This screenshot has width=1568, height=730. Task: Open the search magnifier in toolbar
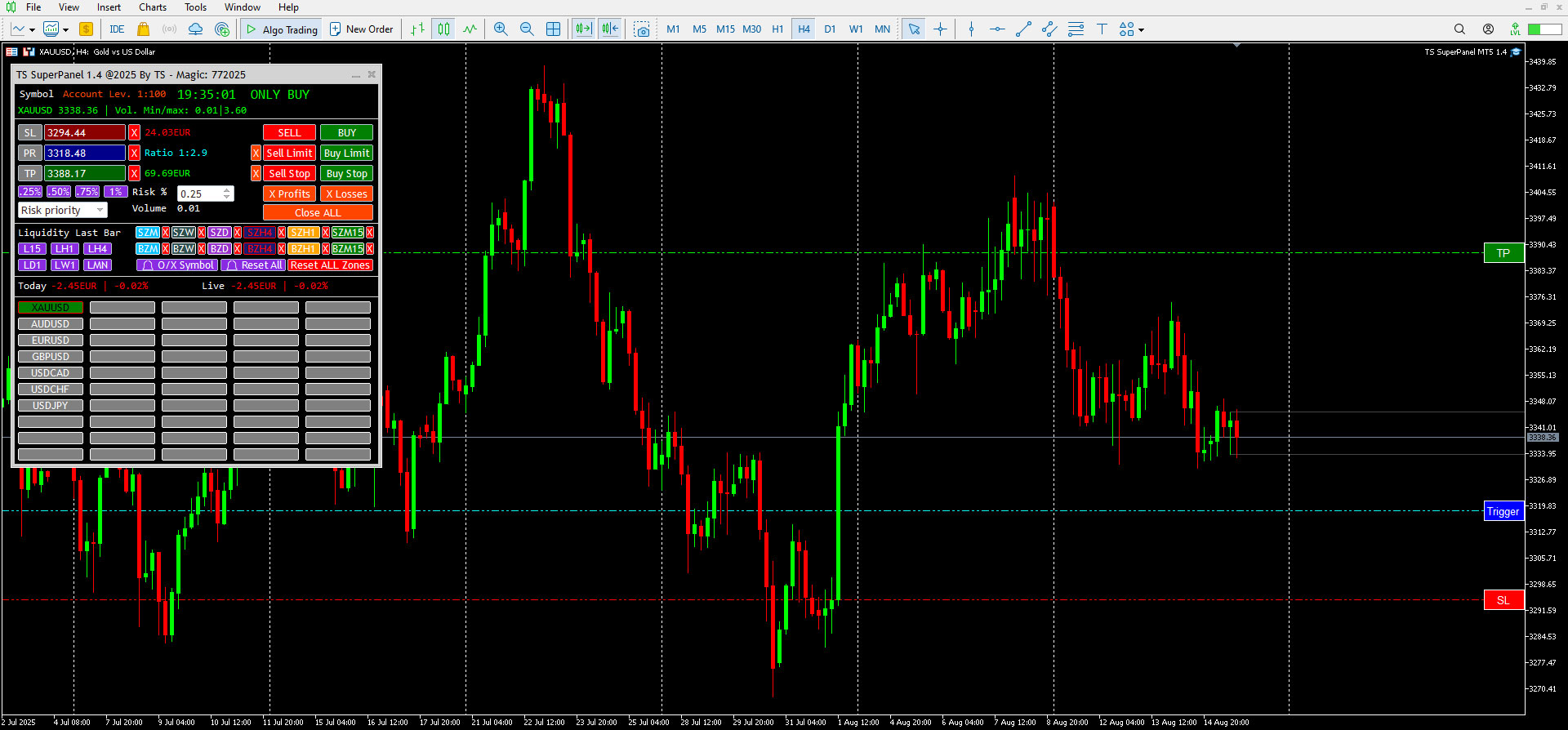[1459, 29]
